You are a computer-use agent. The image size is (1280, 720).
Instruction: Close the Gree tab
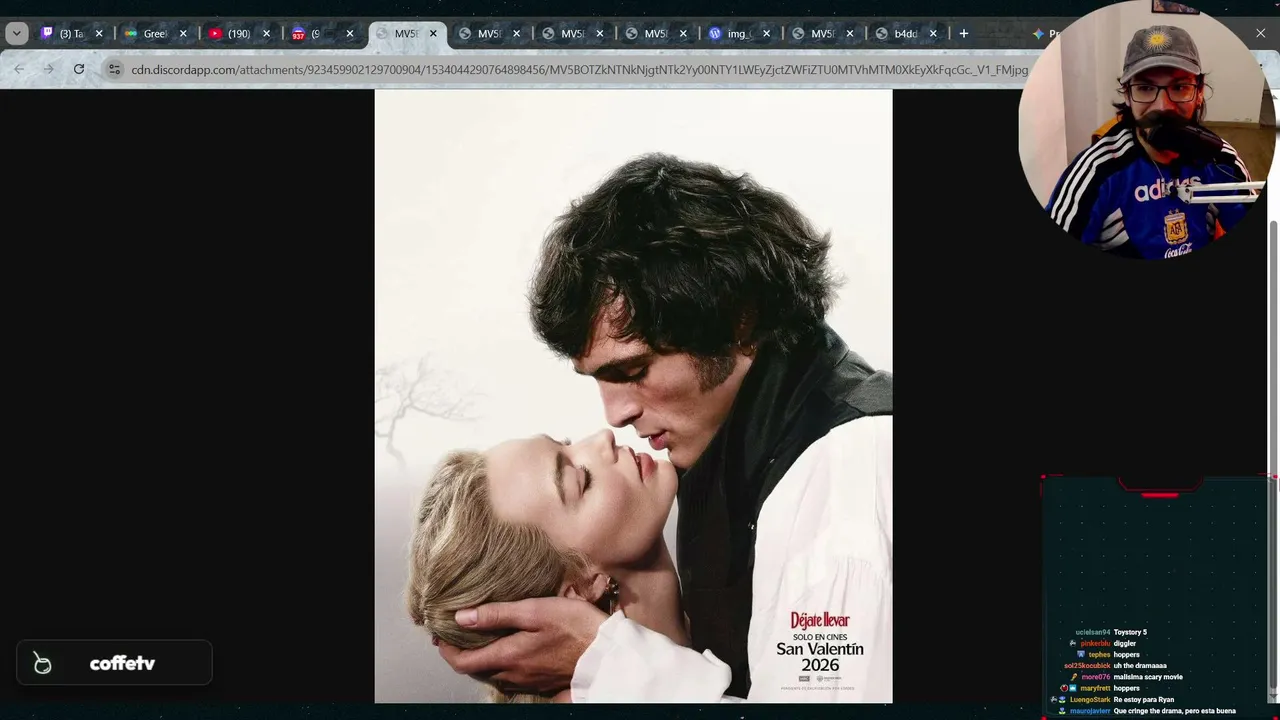click(x=183, y=33)
